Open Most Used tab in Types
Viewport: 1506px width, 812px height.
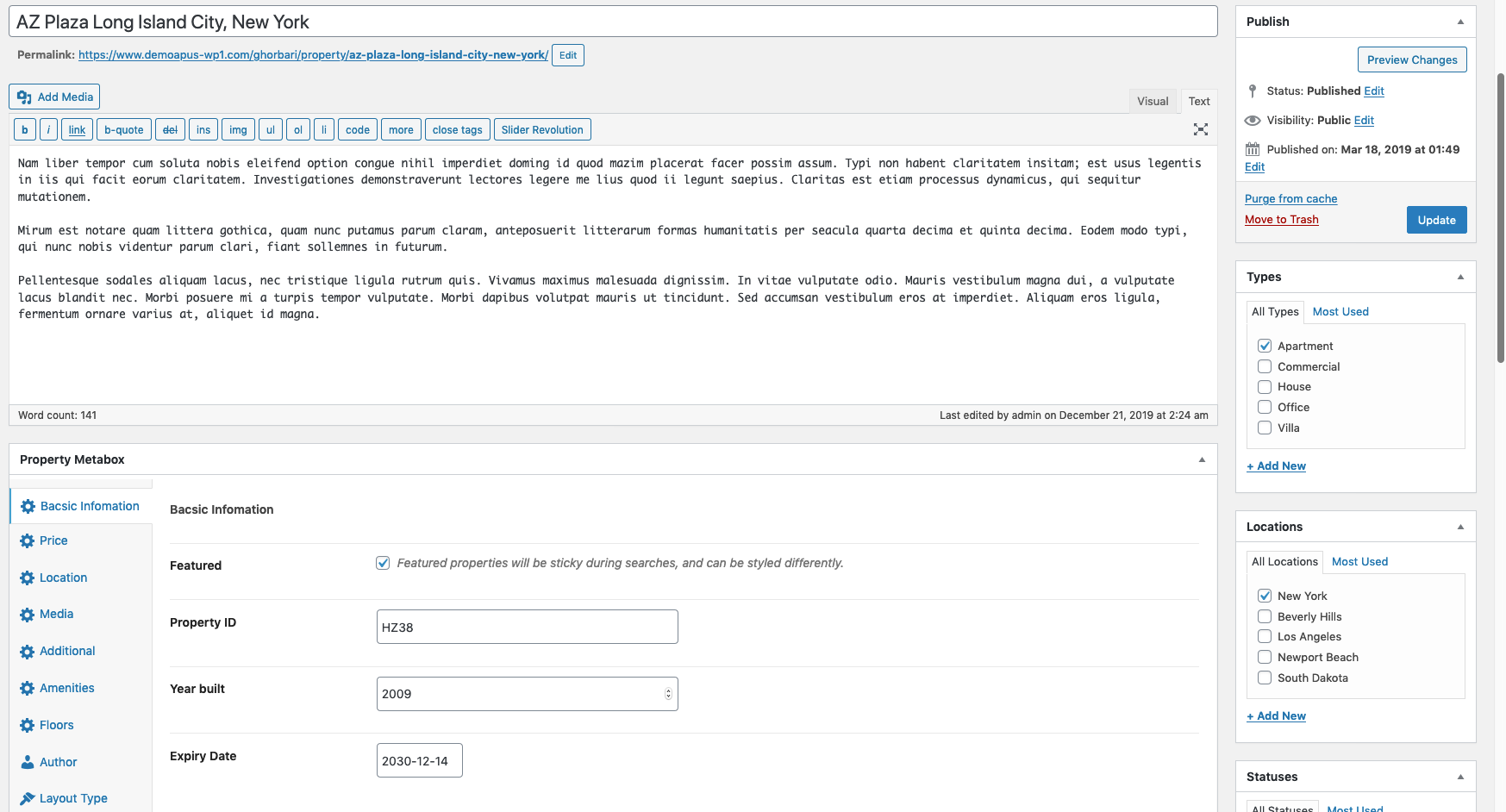click(1340, 311)
